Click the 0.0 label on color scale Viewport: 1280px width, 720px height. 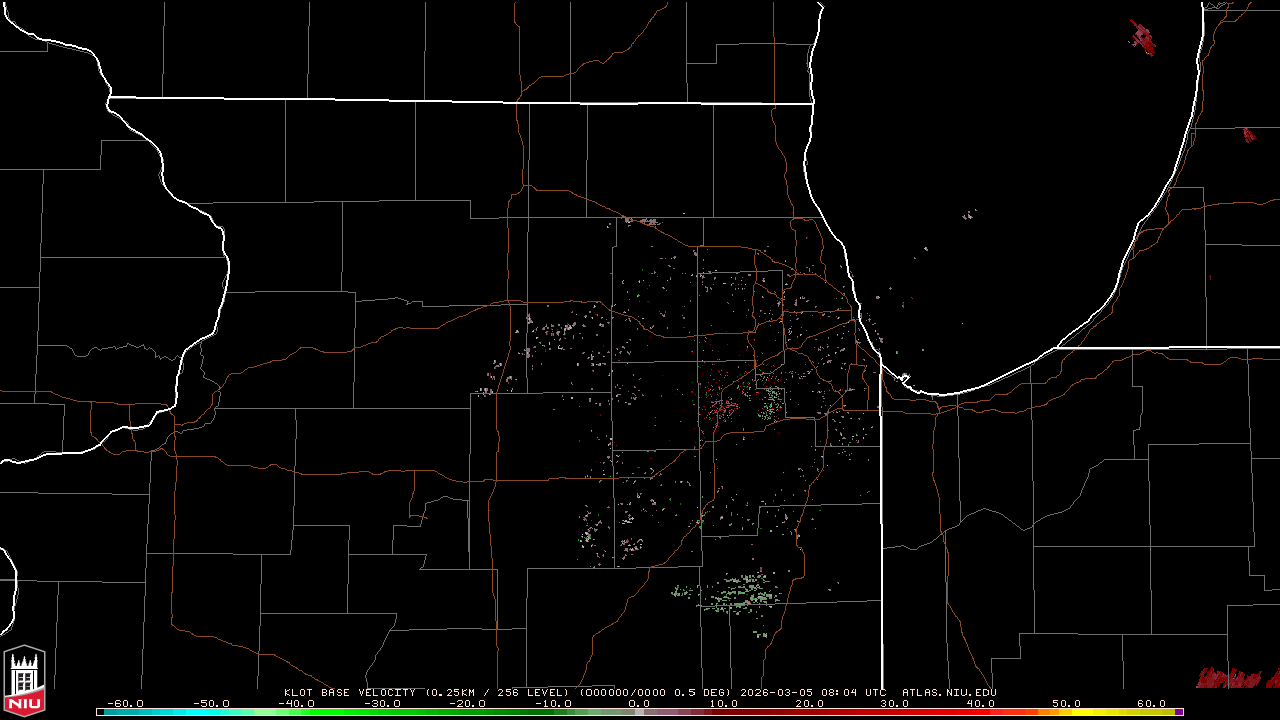tap(640, 704)
